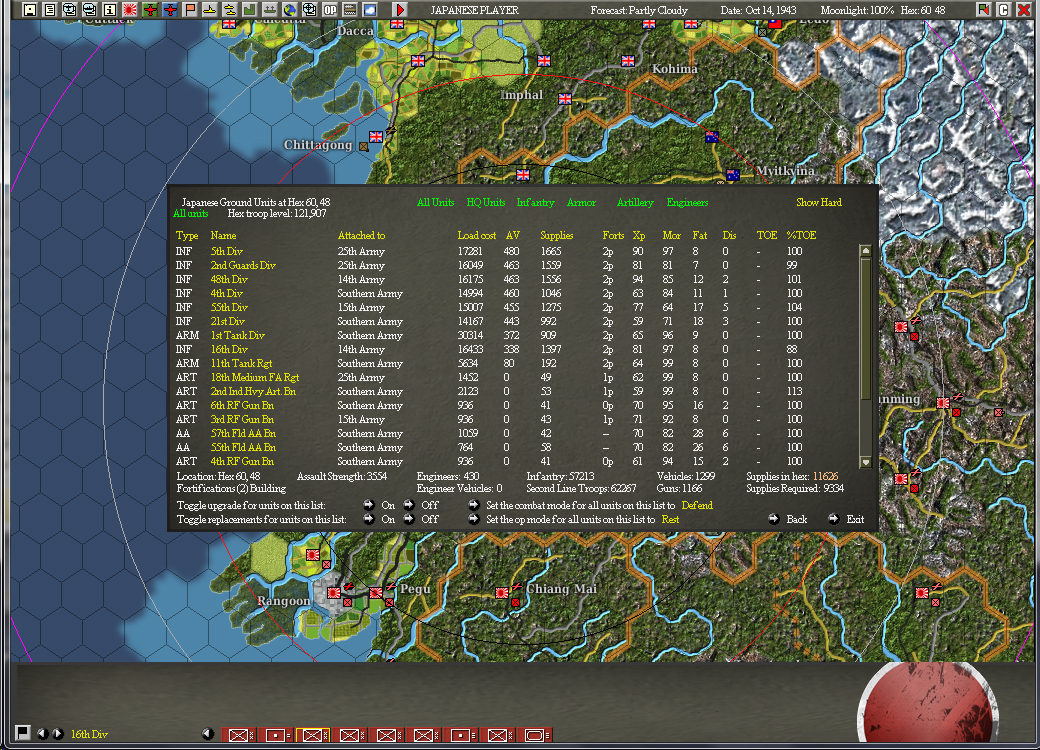Open the document list icon in top toolbar

click(x=50, y=9)
